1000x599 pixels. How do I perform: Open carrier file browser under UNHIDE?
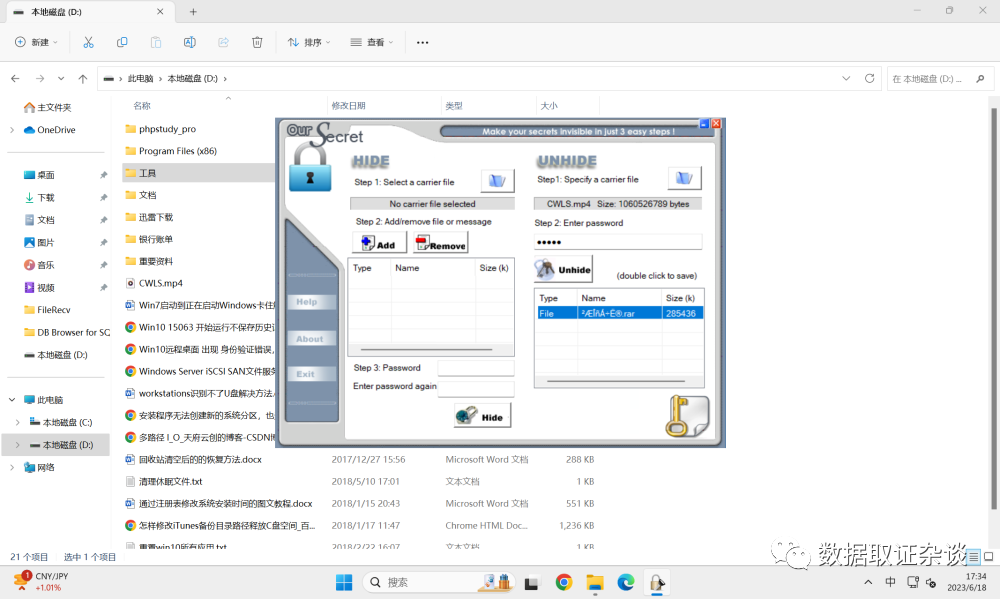pyautogui.click(x=684, y=178)
